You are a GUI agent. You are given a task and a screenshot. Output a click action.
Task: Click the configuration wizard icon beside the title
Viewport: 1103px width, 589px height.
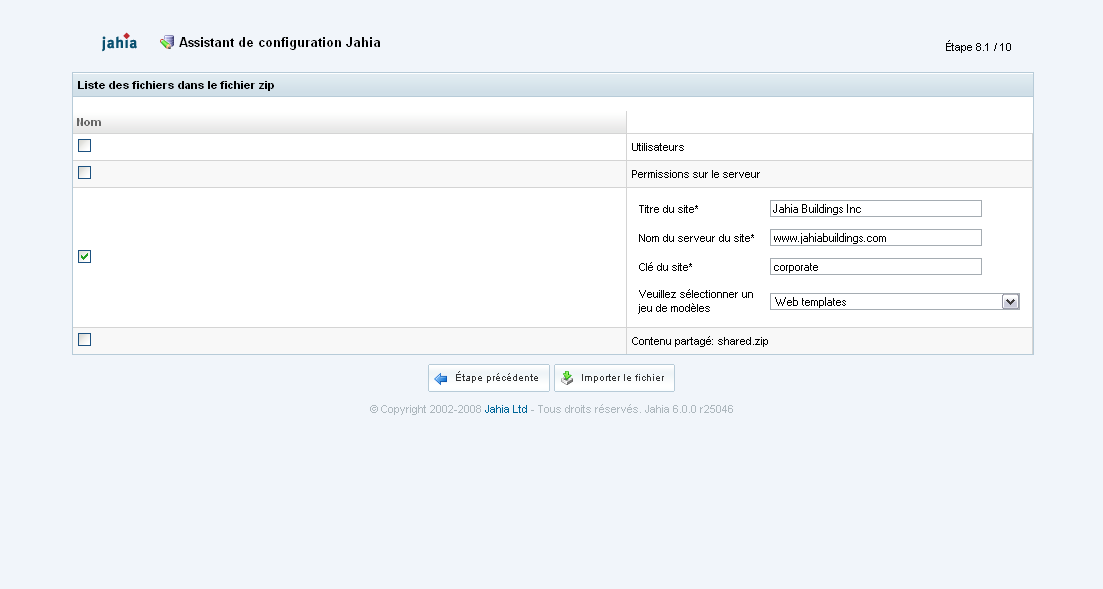167,43
